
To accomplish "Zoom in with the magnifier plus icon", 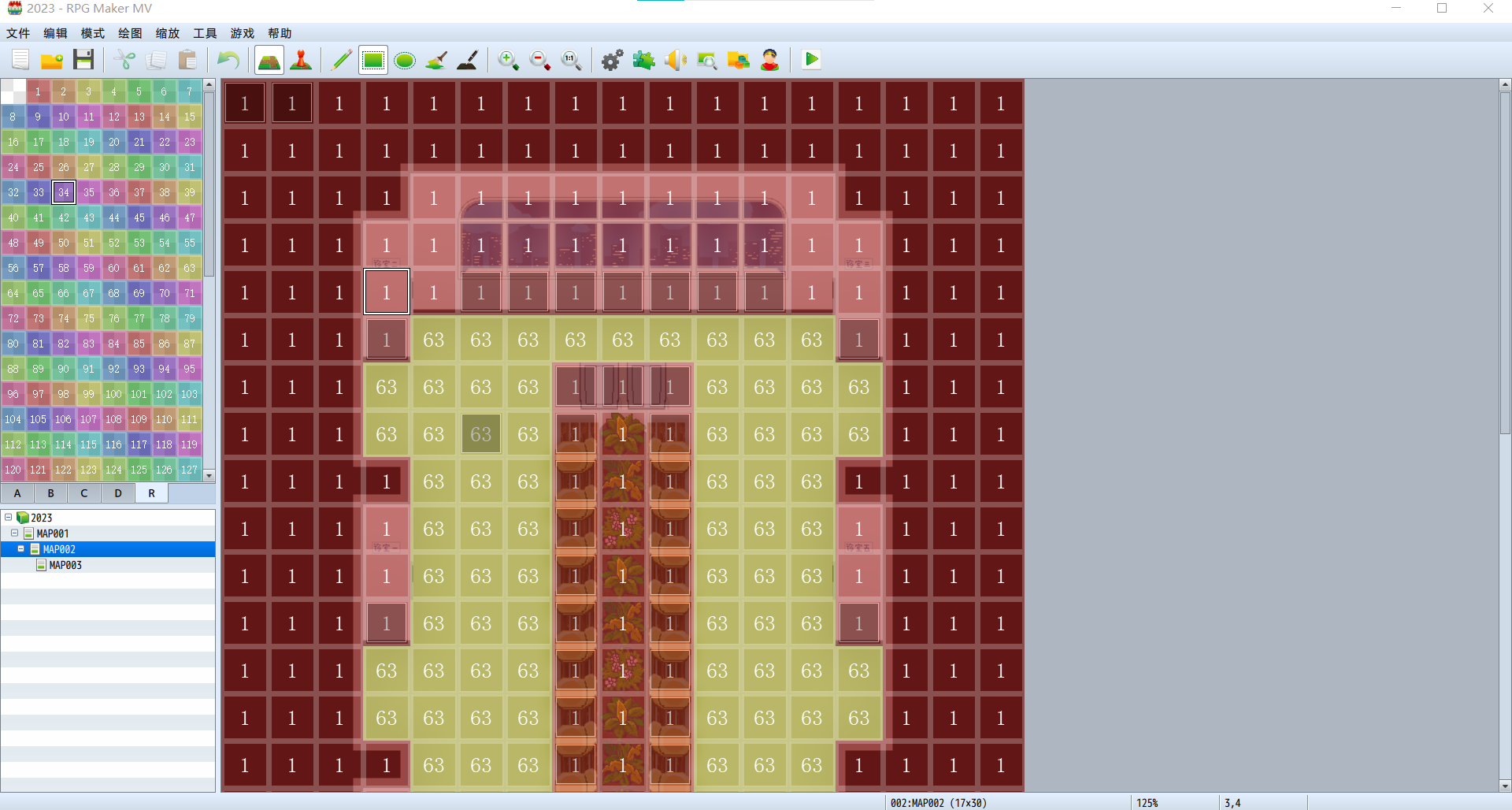I will 509,60.
